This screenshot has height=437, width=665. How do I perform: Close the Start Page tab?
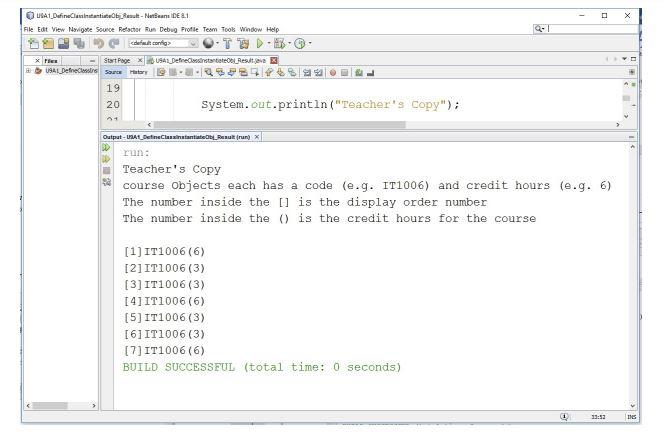point(140,60)
